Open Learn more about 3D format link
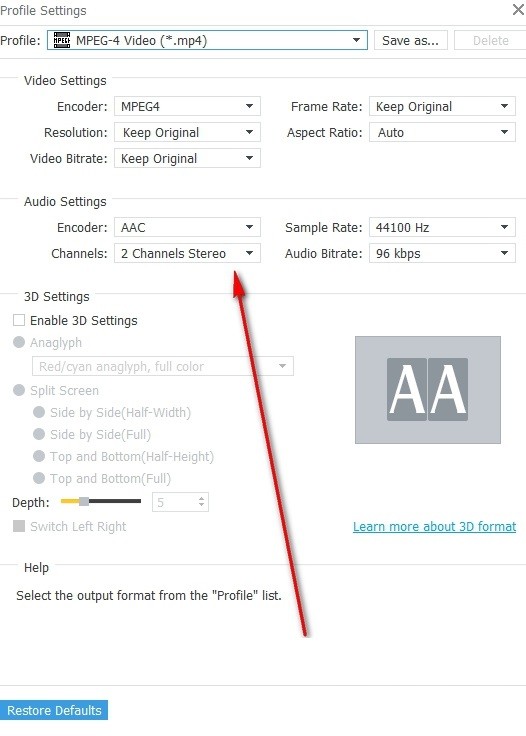Screen dimensions: 526x736 tap(435, 527)
